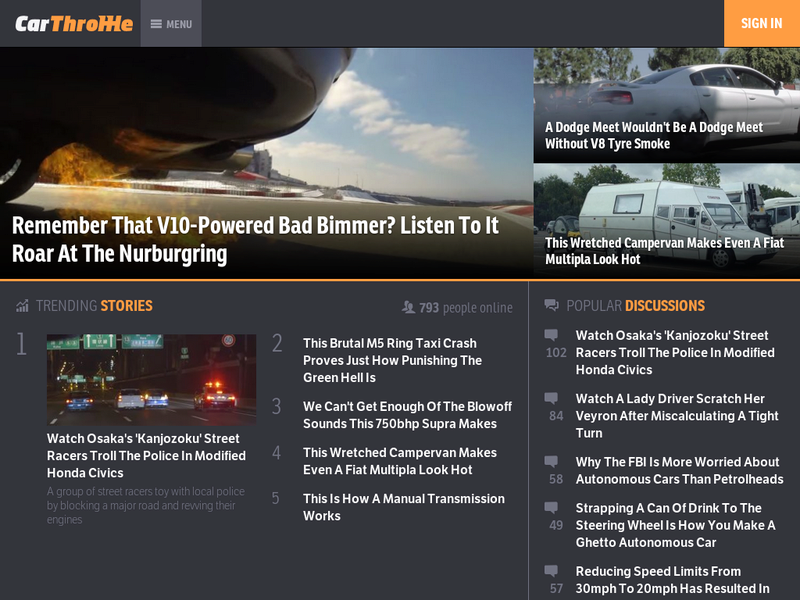Click the Popular Discussions heading
This screenshot has height=600, width=800.
click(x=636, y=306)
